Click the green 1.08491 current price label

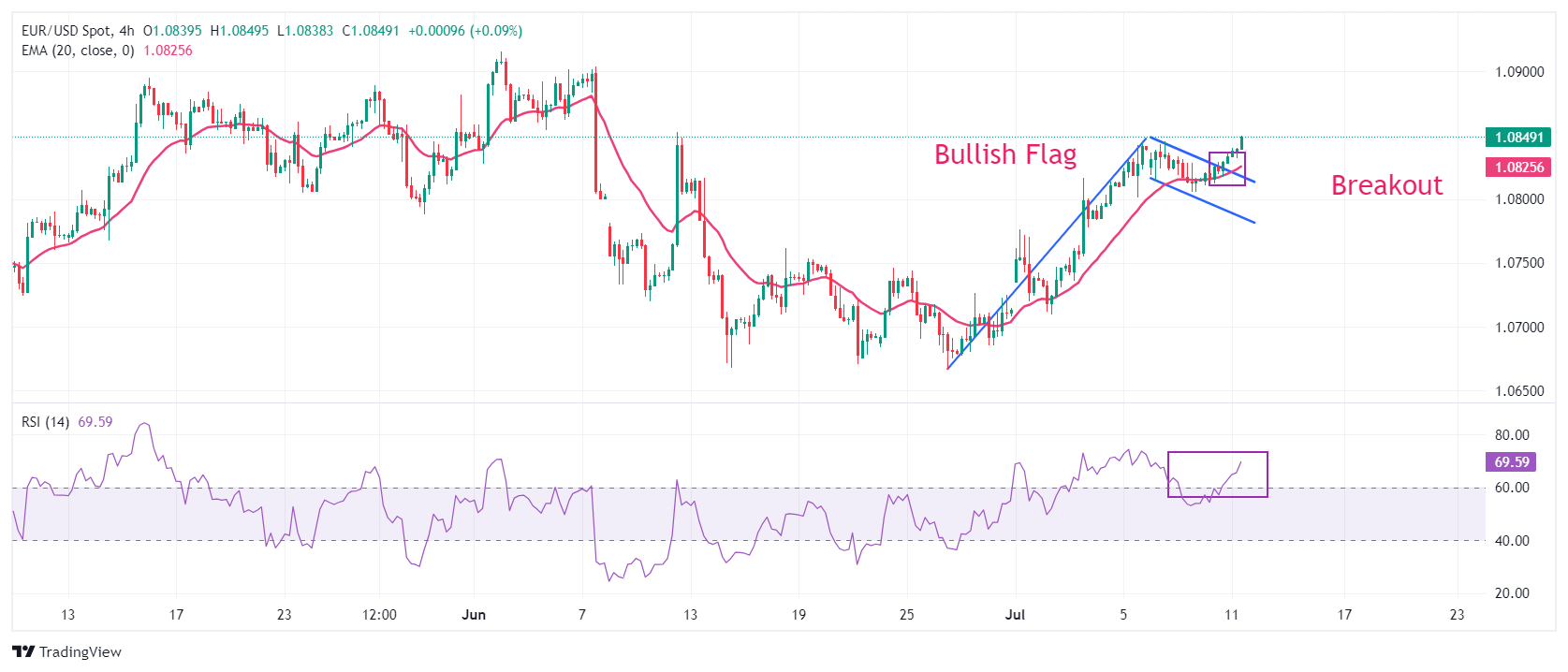point(1517,138)
